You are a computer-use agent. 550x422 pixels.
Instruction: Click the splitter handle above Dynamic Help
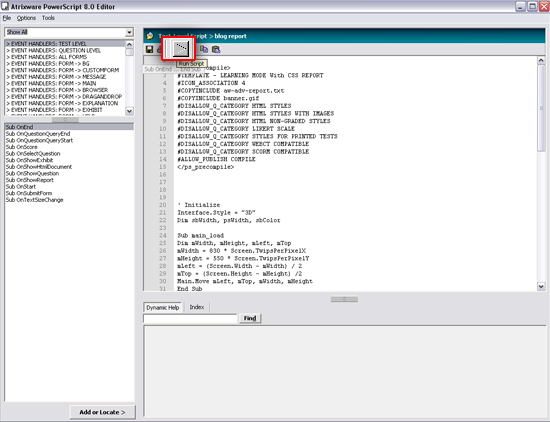[x=344, y=299]
